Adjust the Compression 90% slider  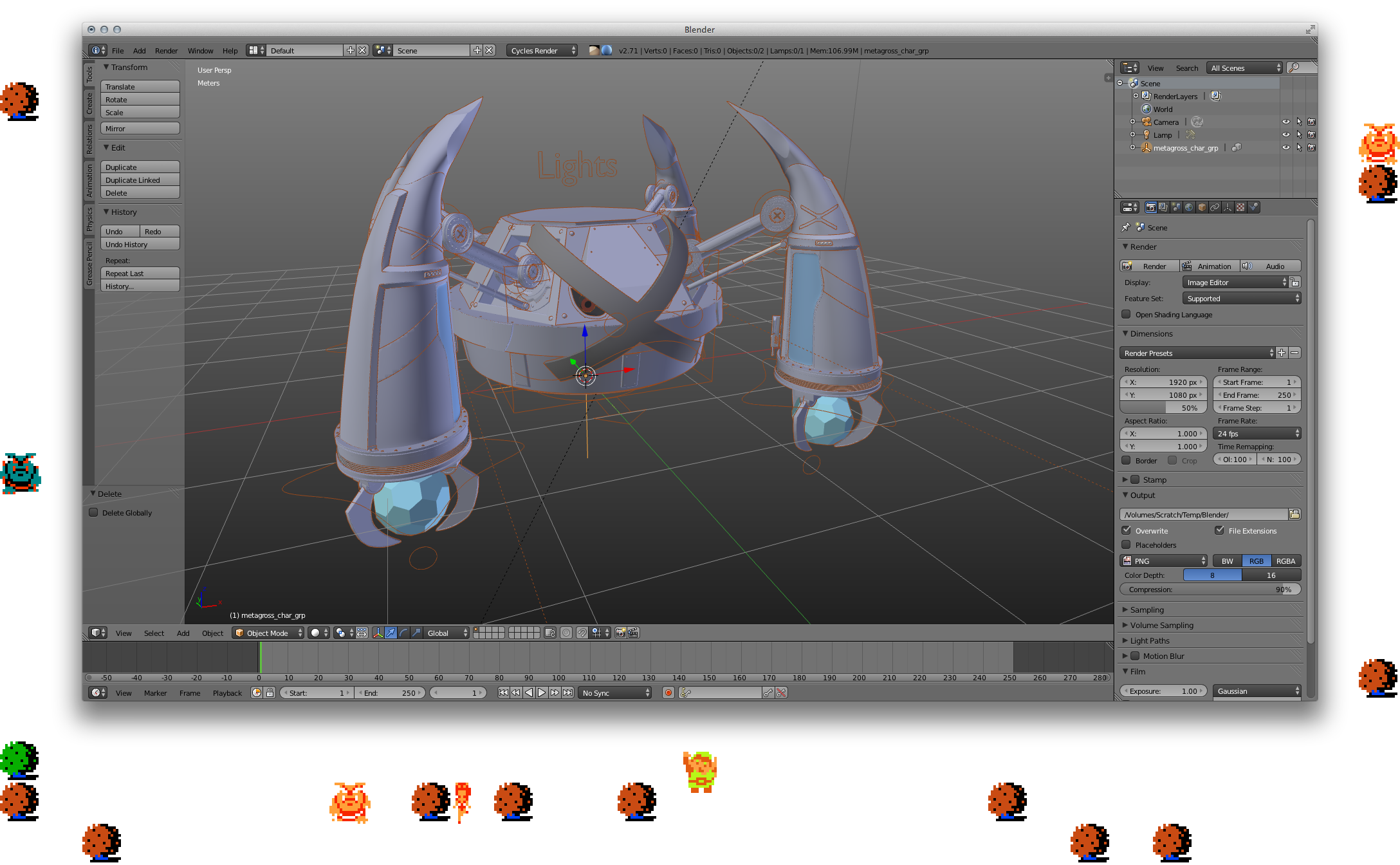pyautogui.click(x=1210, y=589)
